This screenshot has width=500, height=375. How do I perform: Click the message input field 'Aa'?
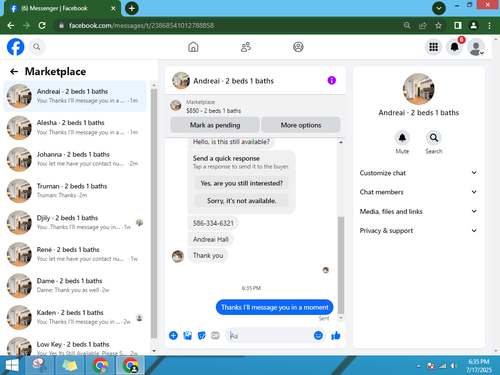coord(270,335)
